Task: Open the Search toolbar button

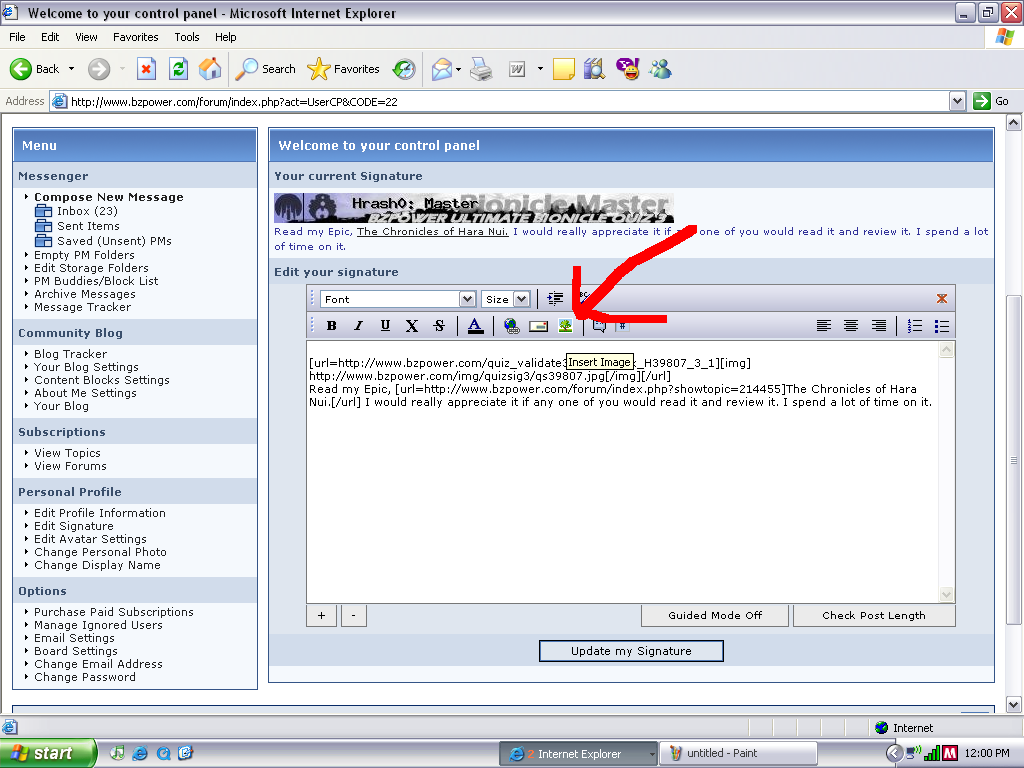Action: click(x=265, y=69)
